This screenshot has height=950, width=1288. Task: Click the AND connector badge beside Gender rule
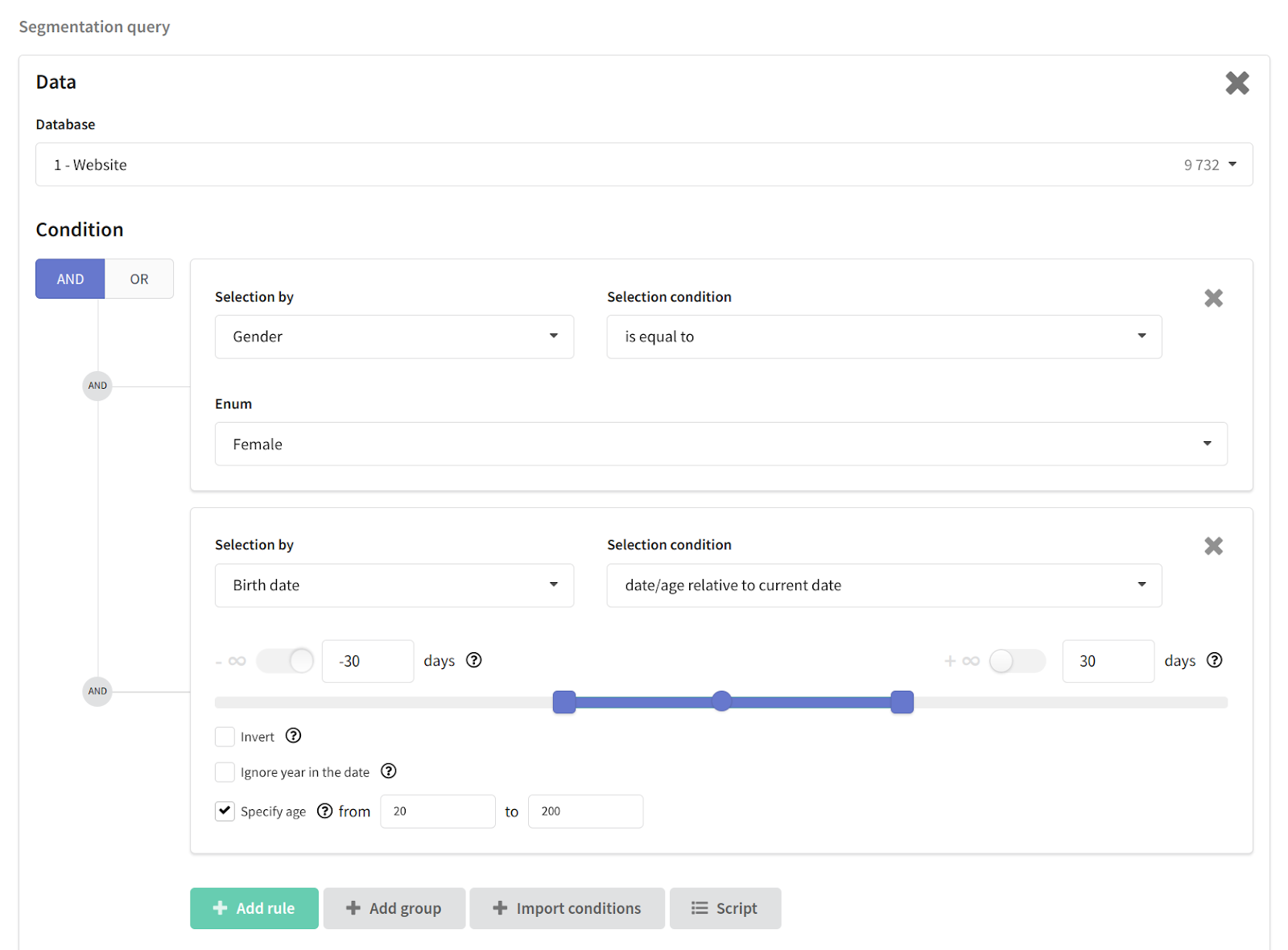point(97,386)
